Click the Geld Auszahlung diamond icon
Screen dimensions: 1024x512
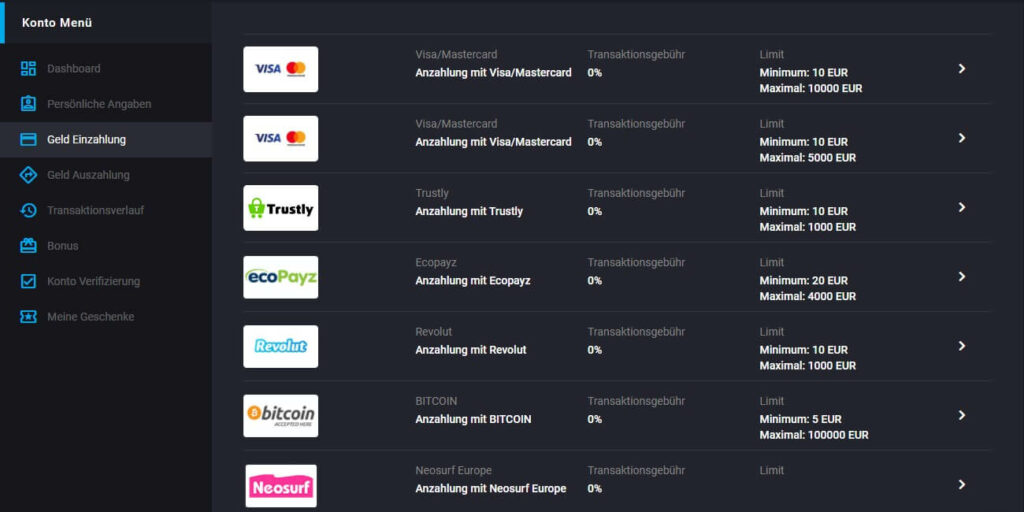click(28, 175)
